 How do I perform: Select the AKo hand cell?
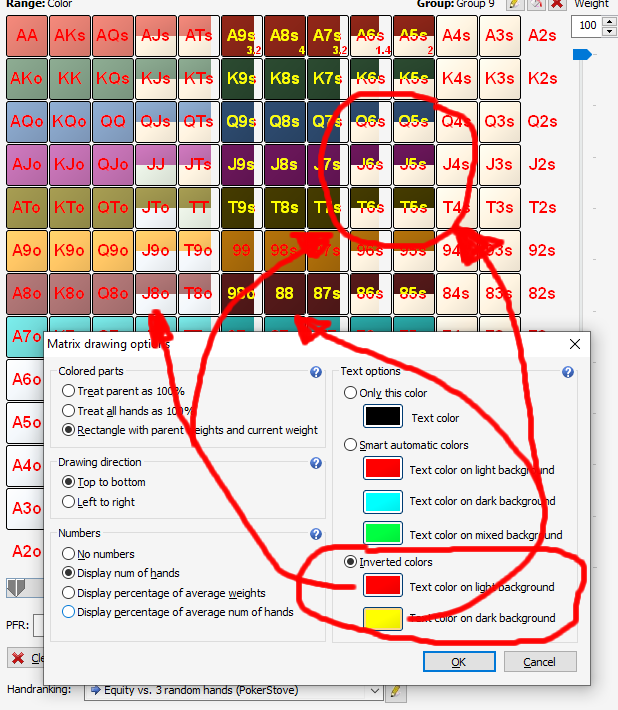tap(27, 79)
